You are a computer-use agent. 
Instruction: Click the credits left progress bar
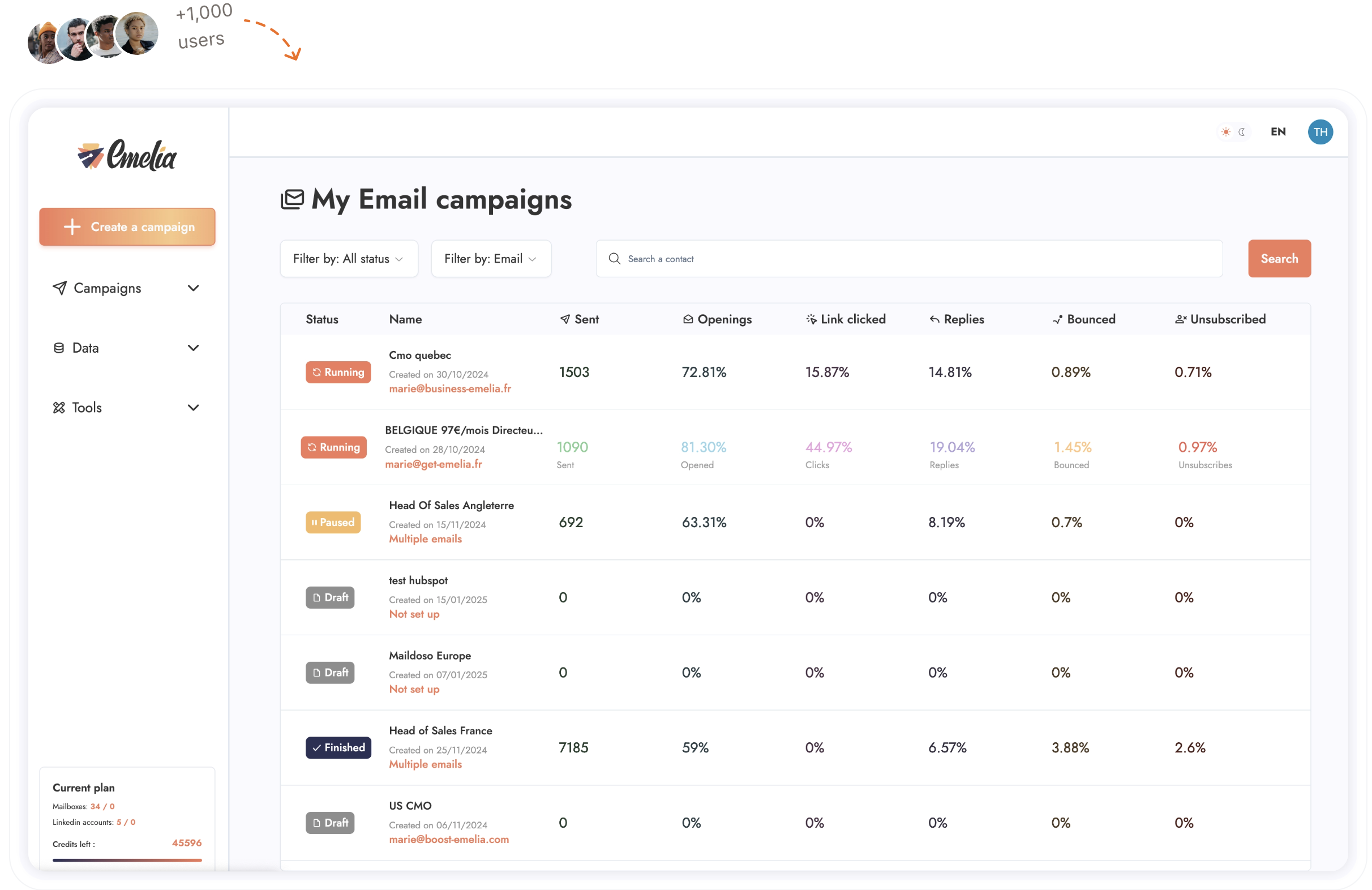click(x=127, y=861)
